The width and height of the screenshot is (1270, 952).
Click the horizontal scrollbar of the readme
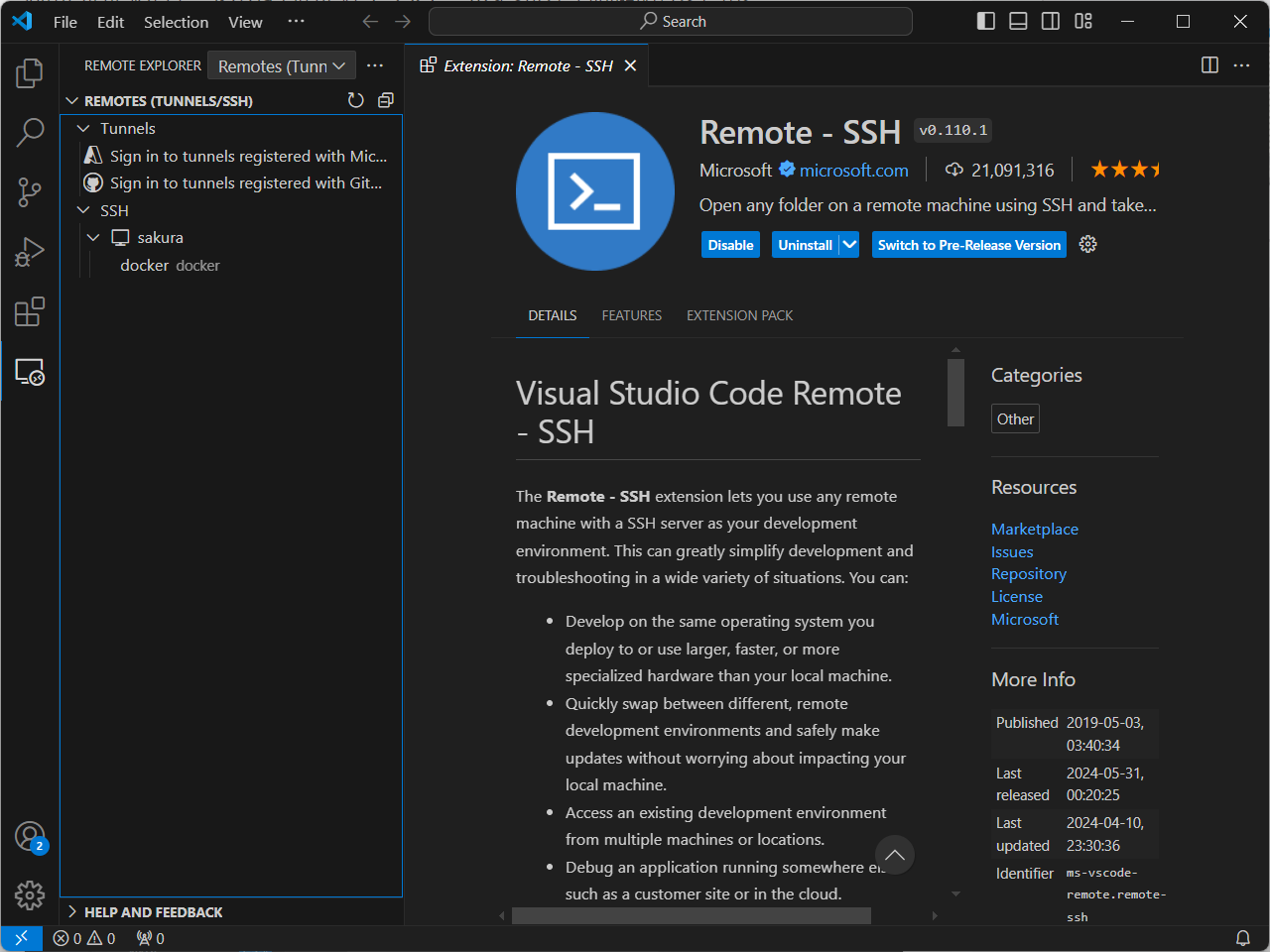[x=692, y=916]
